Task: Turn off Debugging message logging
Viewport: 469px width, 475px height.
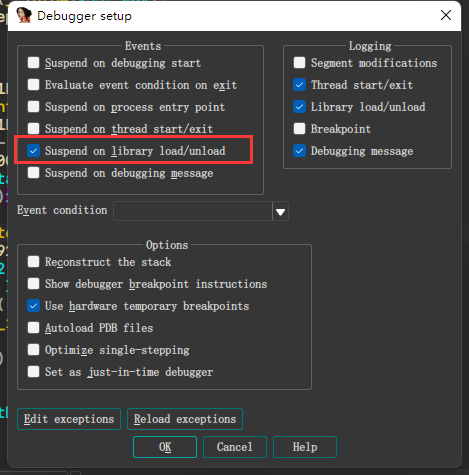Action: (299, 151)
